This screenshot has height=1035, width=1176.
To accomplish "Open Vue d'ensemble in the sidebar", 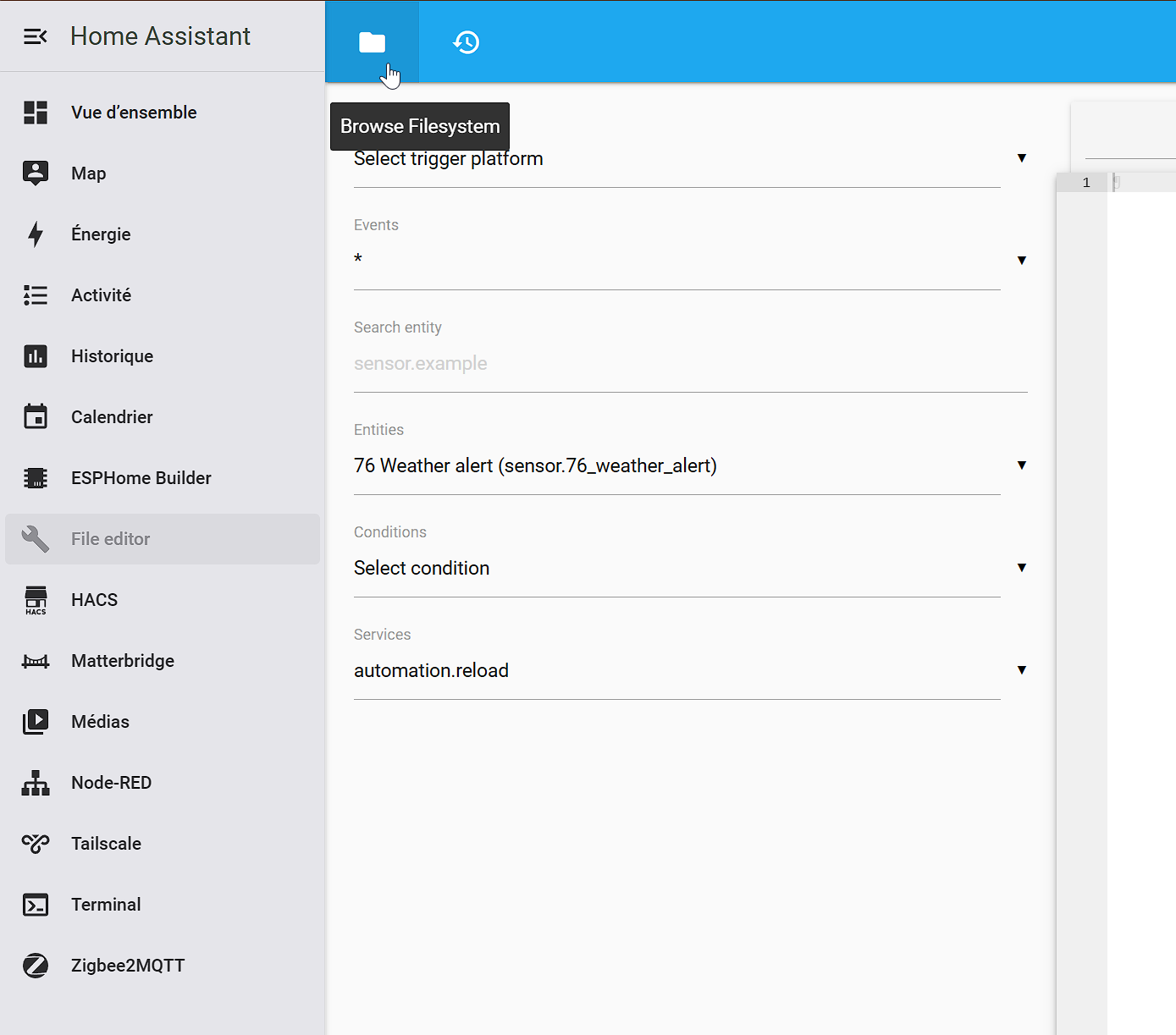I will (x=134, y=113).
